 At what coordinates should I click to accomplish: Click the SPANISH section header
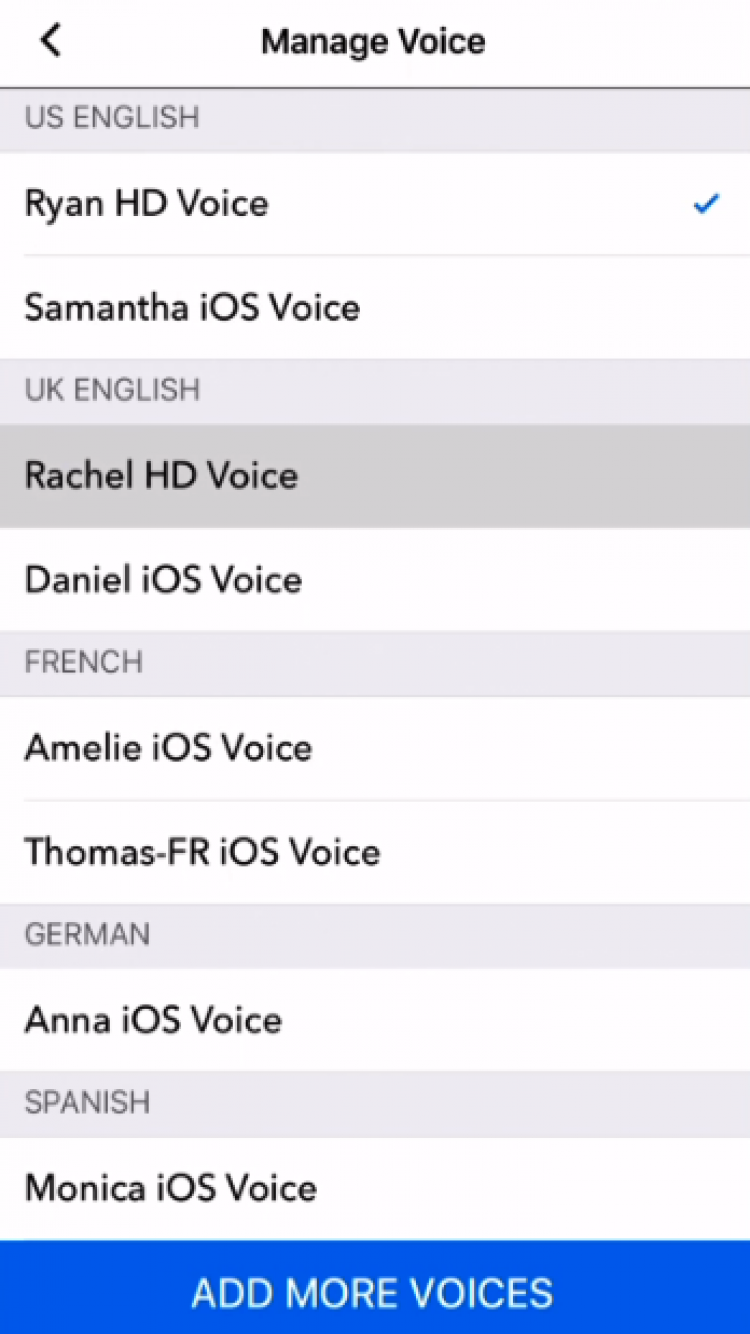tap(86, 1103)
